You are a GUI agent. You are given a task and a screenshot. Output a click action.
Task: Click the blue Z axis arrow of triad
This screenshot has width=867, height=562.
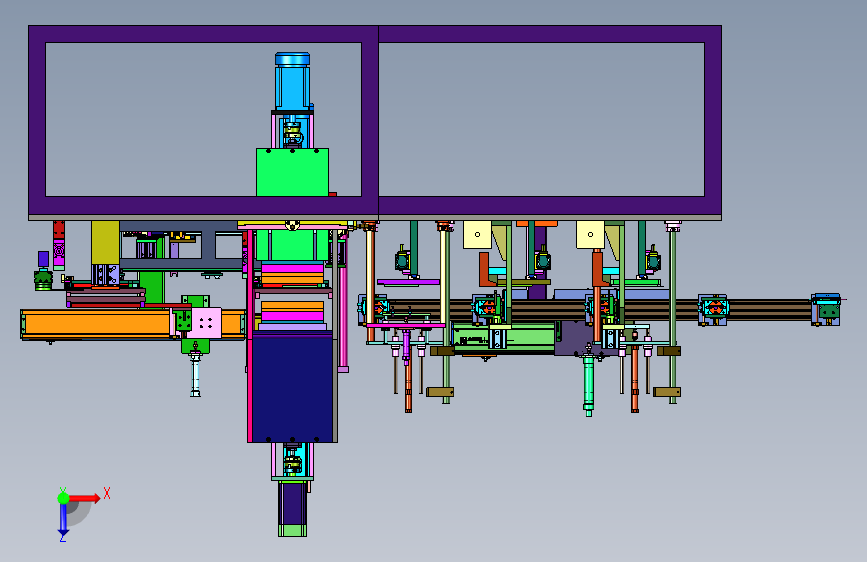[63, 520]
